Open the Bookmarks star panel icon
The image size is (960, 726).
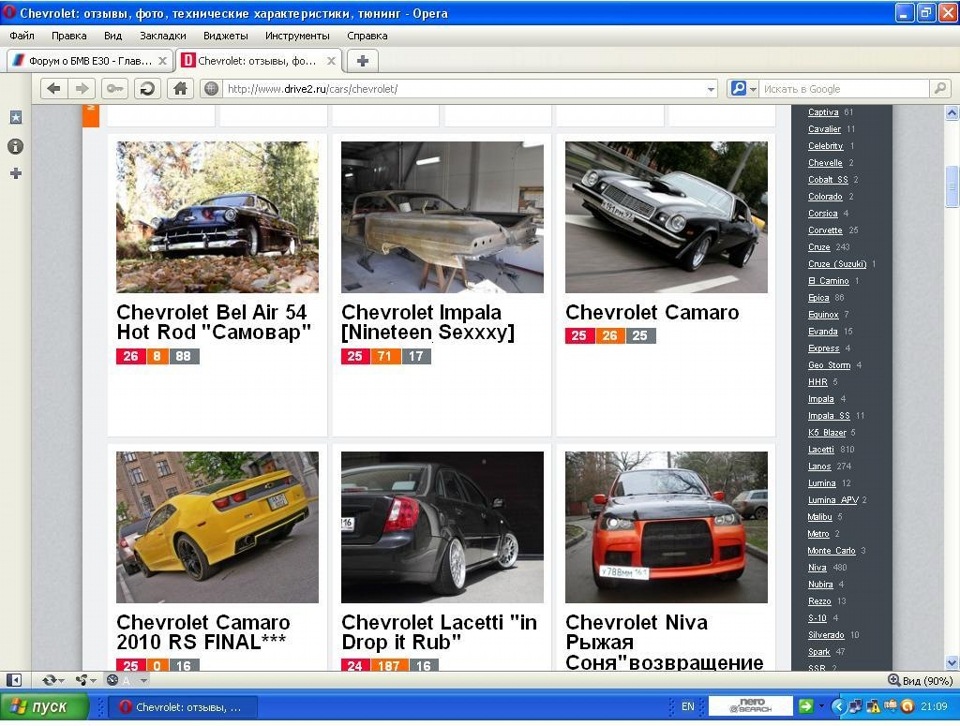15,117
